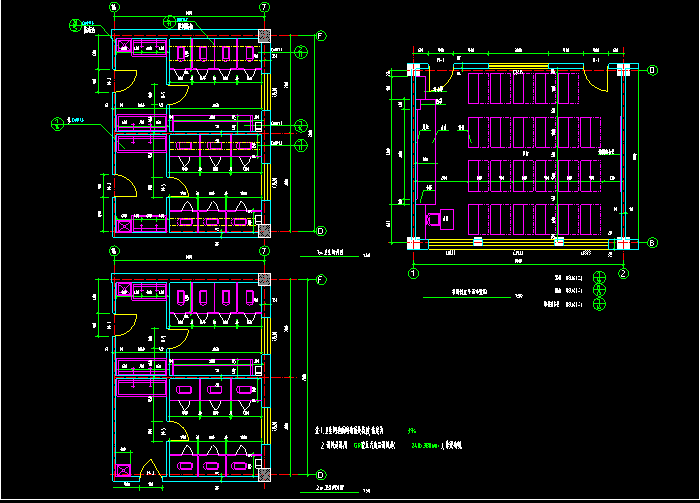Select the top-left desk in the classroom plan

pos(476,86)
